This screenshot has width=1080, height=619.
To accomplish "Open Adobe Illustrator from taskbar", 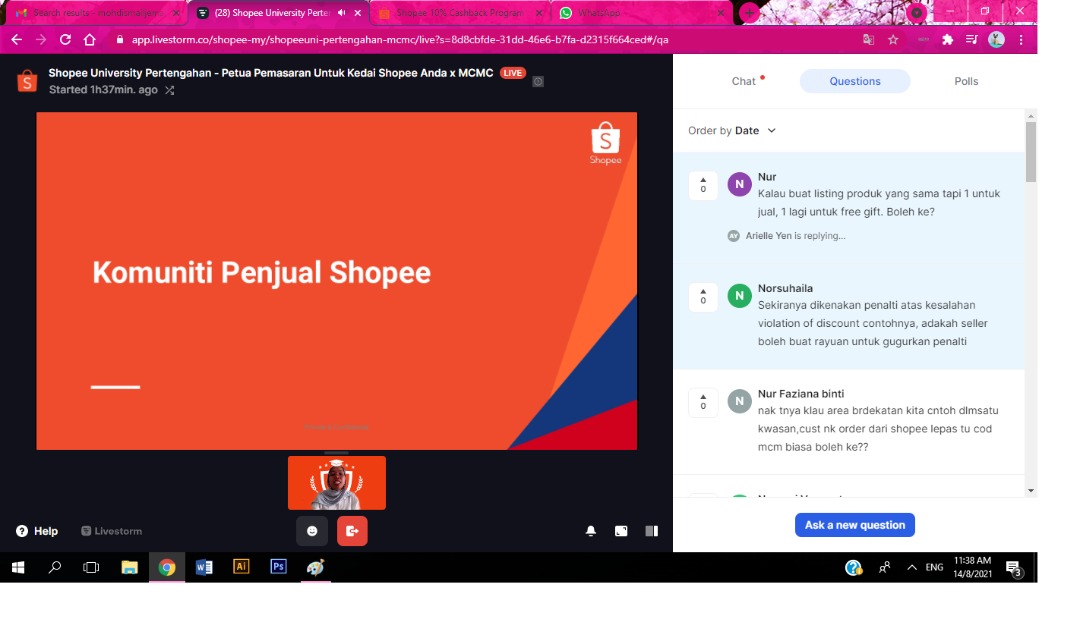I will tap(241, 567).
